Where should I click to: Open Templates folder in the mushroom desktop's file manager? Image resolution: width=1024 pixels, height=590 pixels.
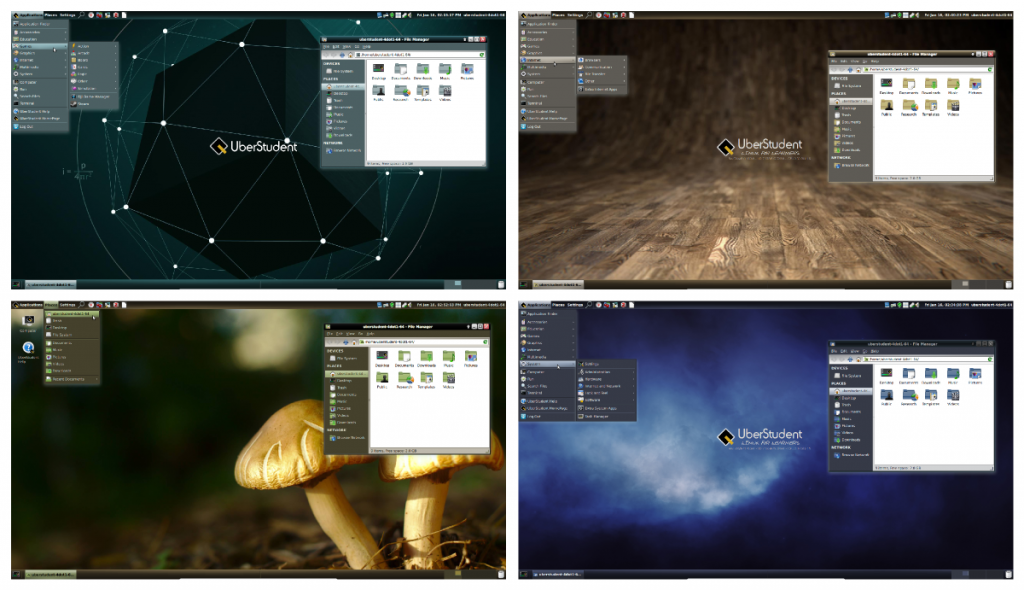(426, 380)
